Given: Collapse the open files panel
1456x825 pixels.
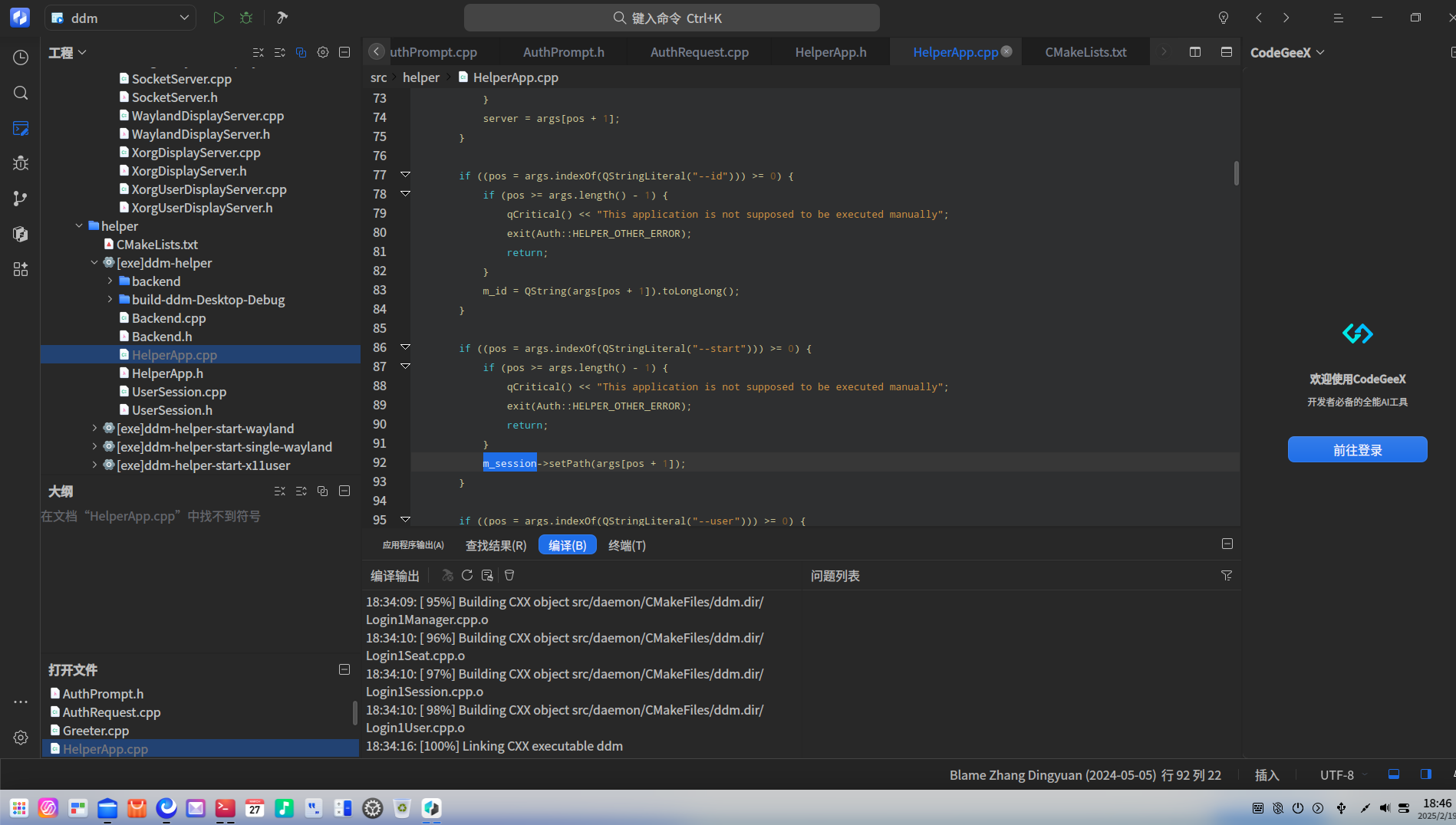Looking at the screenshot, I should 344,669.
